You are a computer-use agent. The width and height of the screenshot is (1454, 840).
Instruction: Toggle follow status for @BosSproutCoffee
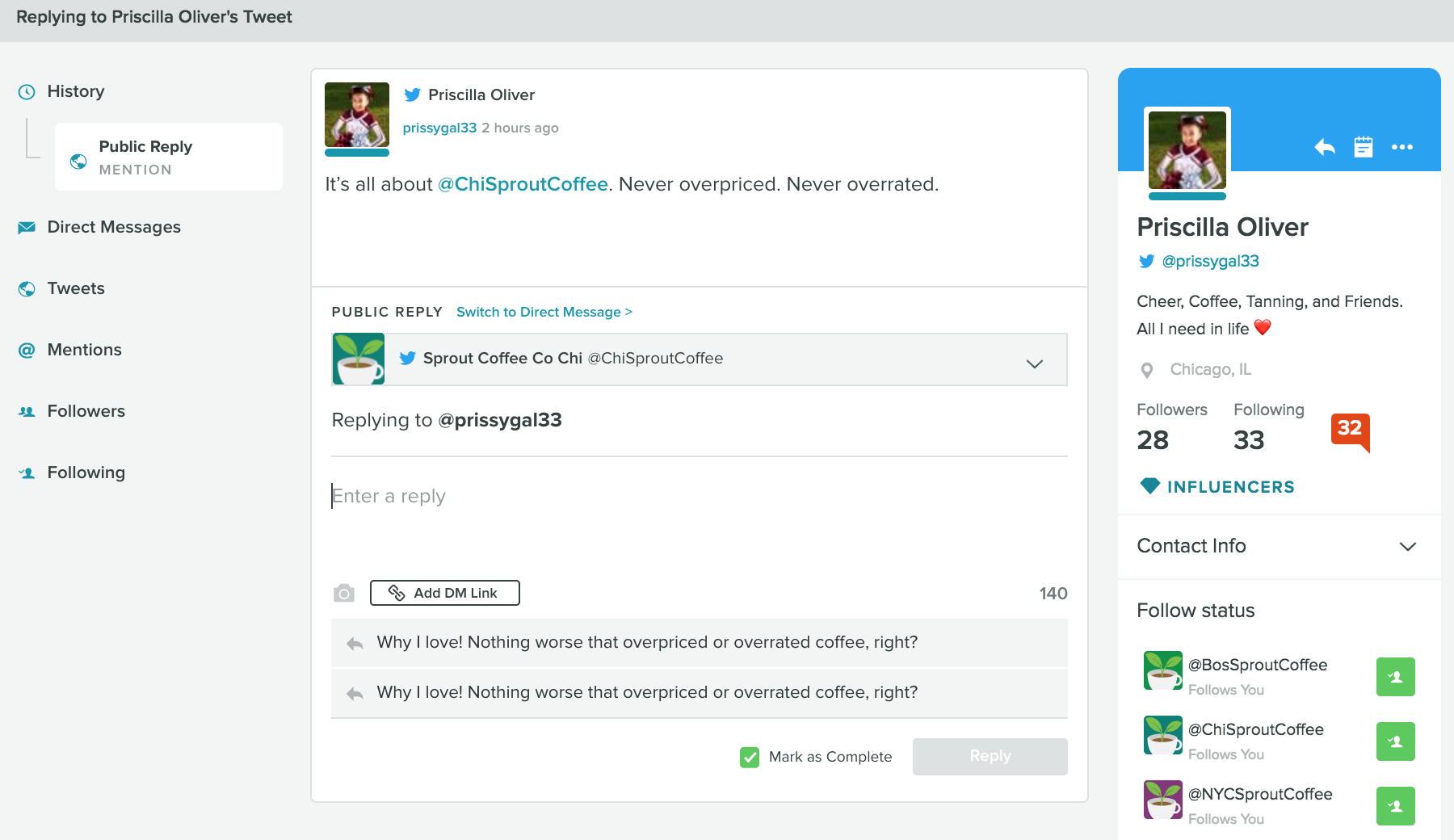coord(1395,677)
